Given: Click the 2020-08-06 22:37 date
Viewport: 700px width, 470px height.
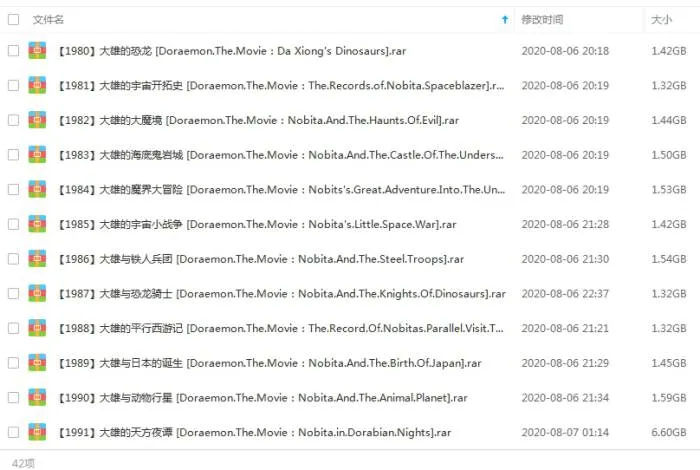Looking at the screenshot, I should coord(565,294).
